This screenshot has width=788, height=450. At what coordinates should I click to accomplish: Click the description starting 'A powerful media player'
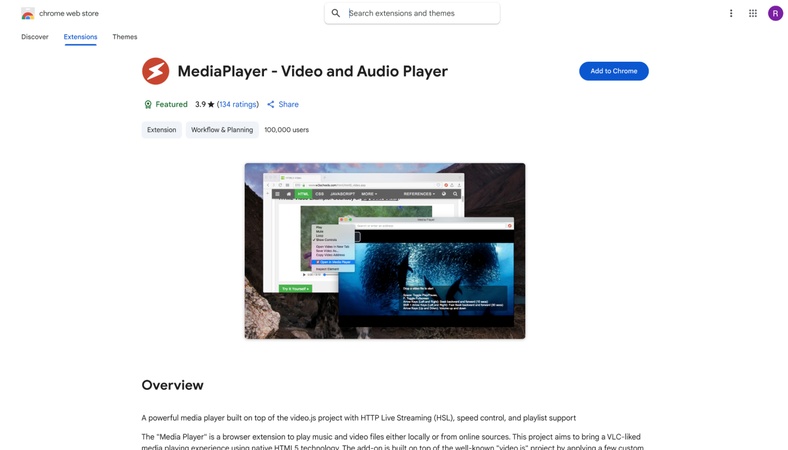pyautogui.click(x=358, y=418)
